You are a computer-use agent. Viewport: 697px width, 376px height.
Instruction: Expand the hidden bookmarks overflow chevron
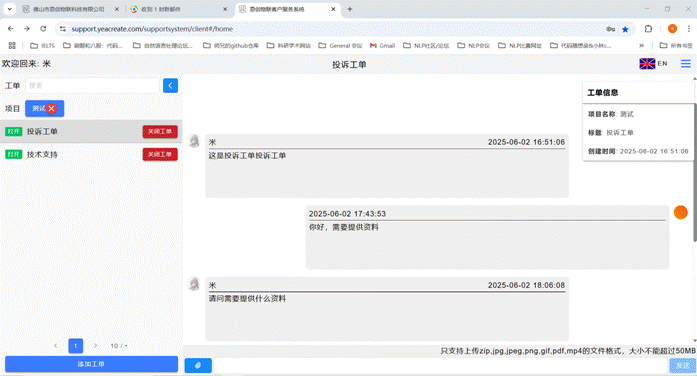click(x=641, y=45)
